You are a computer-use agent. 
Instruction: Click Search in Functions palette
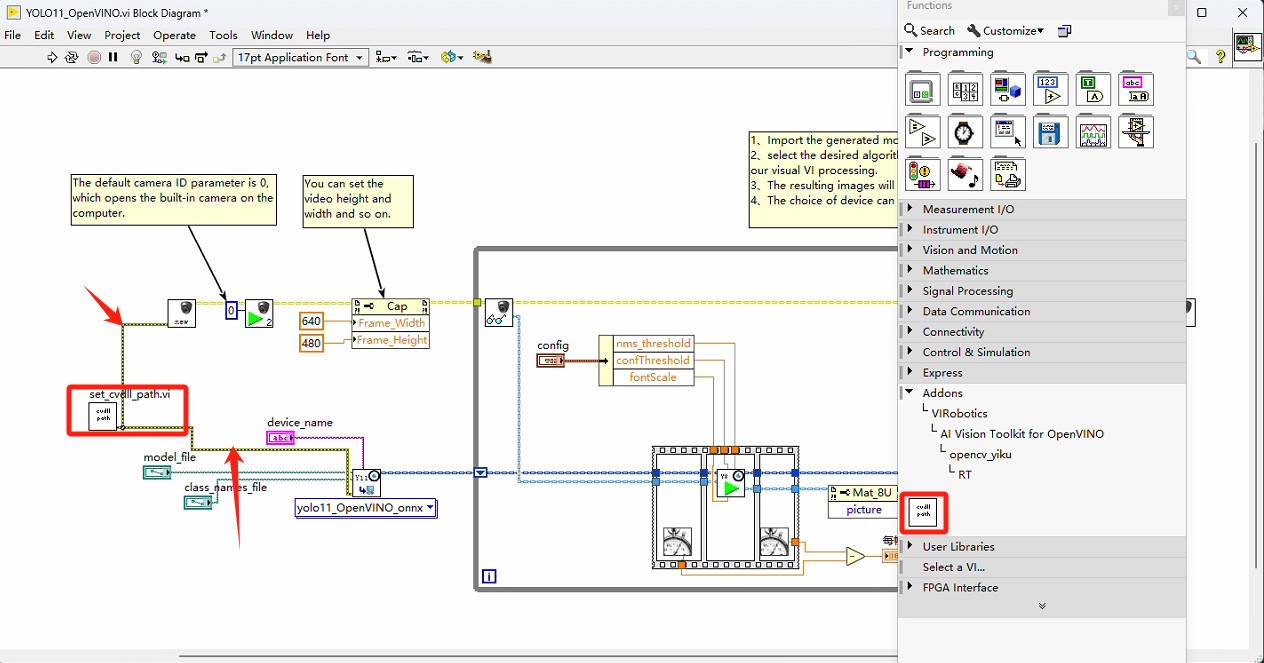pyautogui.click(x=930, y=31)
